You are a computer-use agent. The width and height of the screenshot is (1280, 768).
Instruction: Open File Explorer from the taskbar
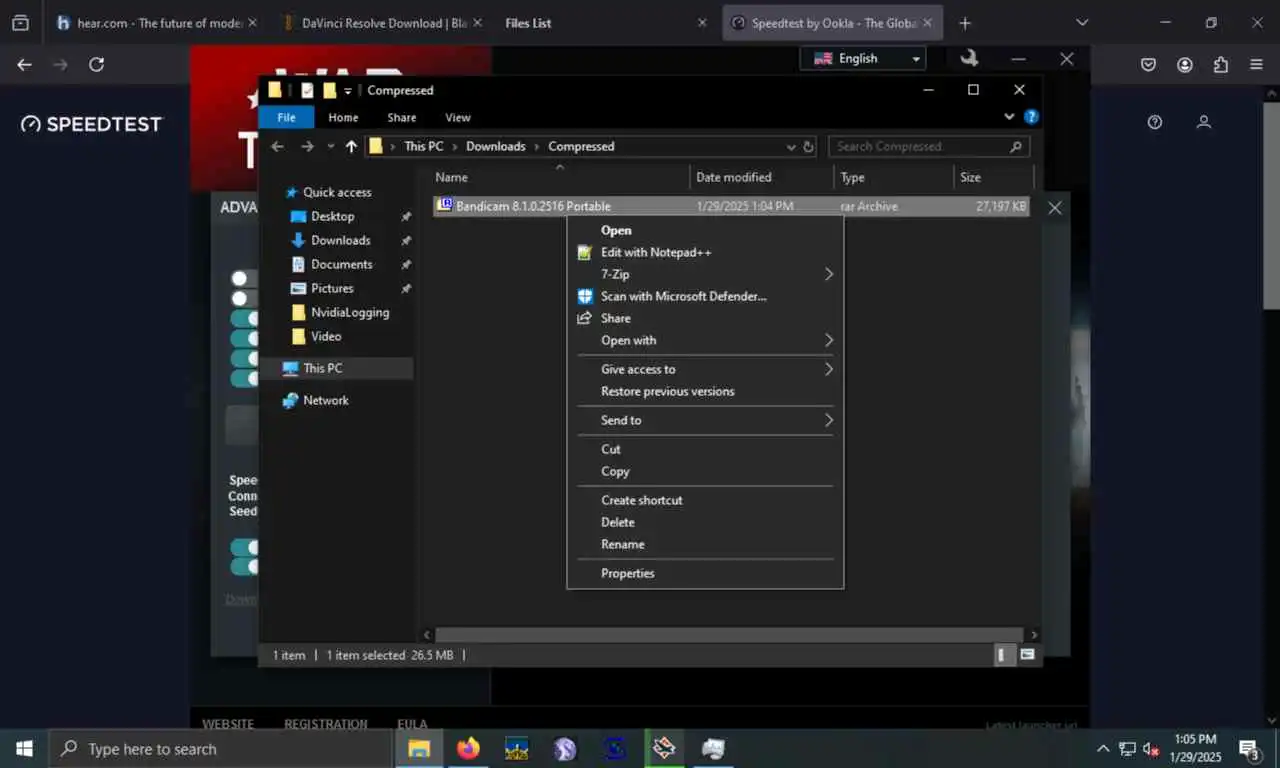pyautogui.click(x=419, y=748)
